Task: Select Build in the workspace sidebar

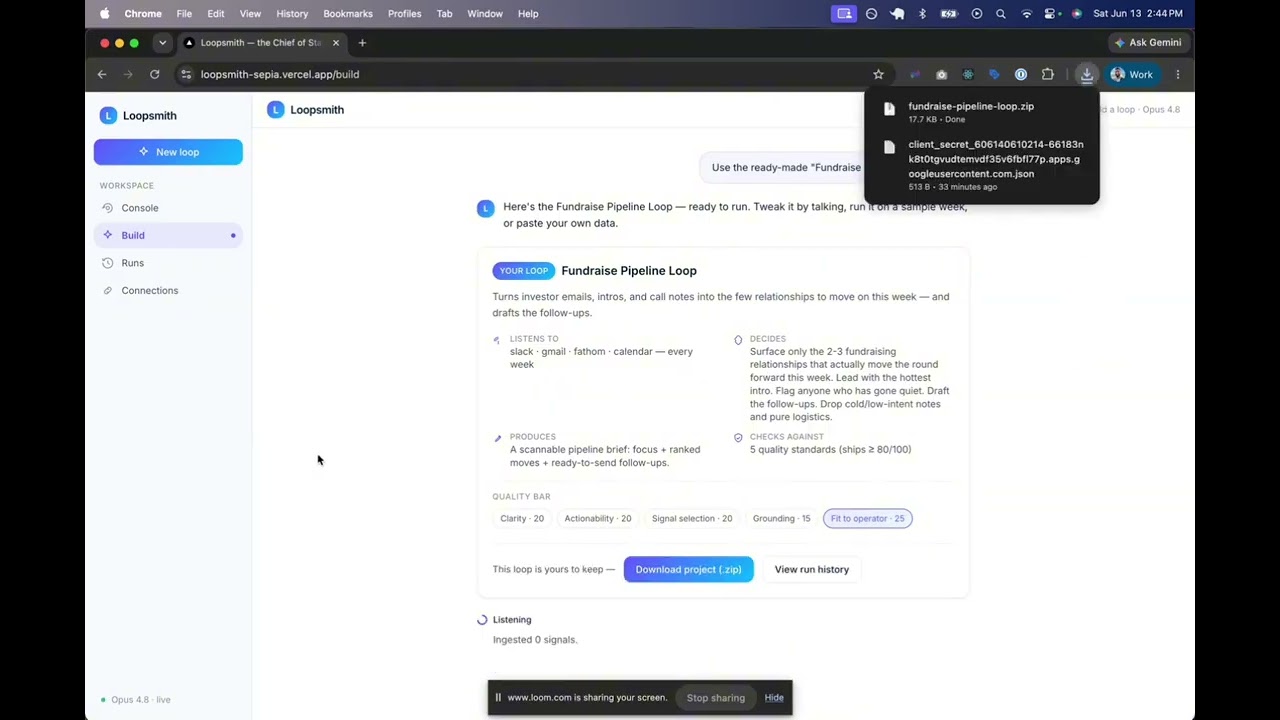Action: [x=168, y=235]
